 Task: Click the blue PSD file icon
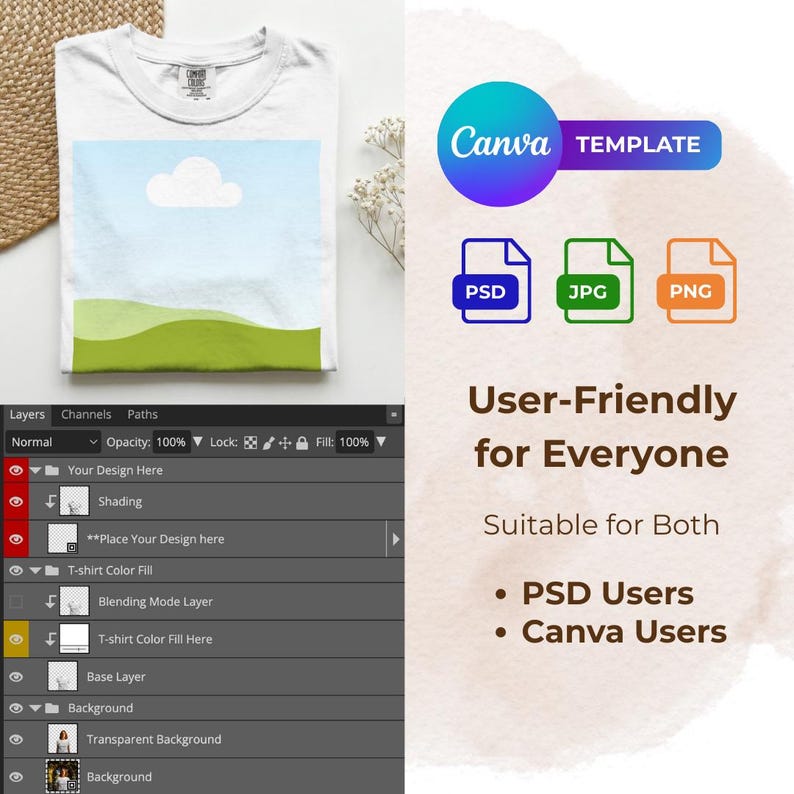(492, 281)
